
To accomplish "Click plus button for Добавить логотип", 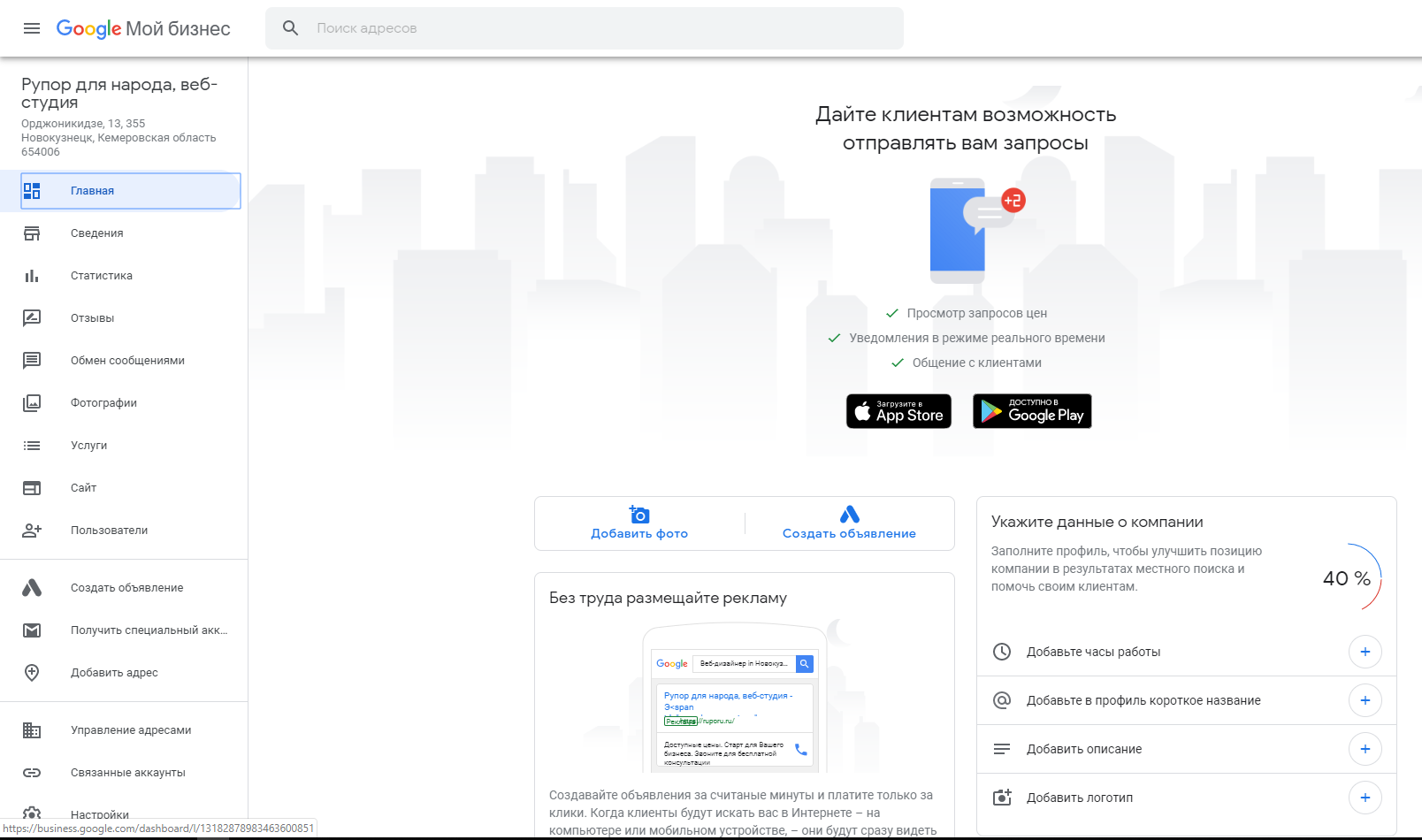I will point(1365,798).
